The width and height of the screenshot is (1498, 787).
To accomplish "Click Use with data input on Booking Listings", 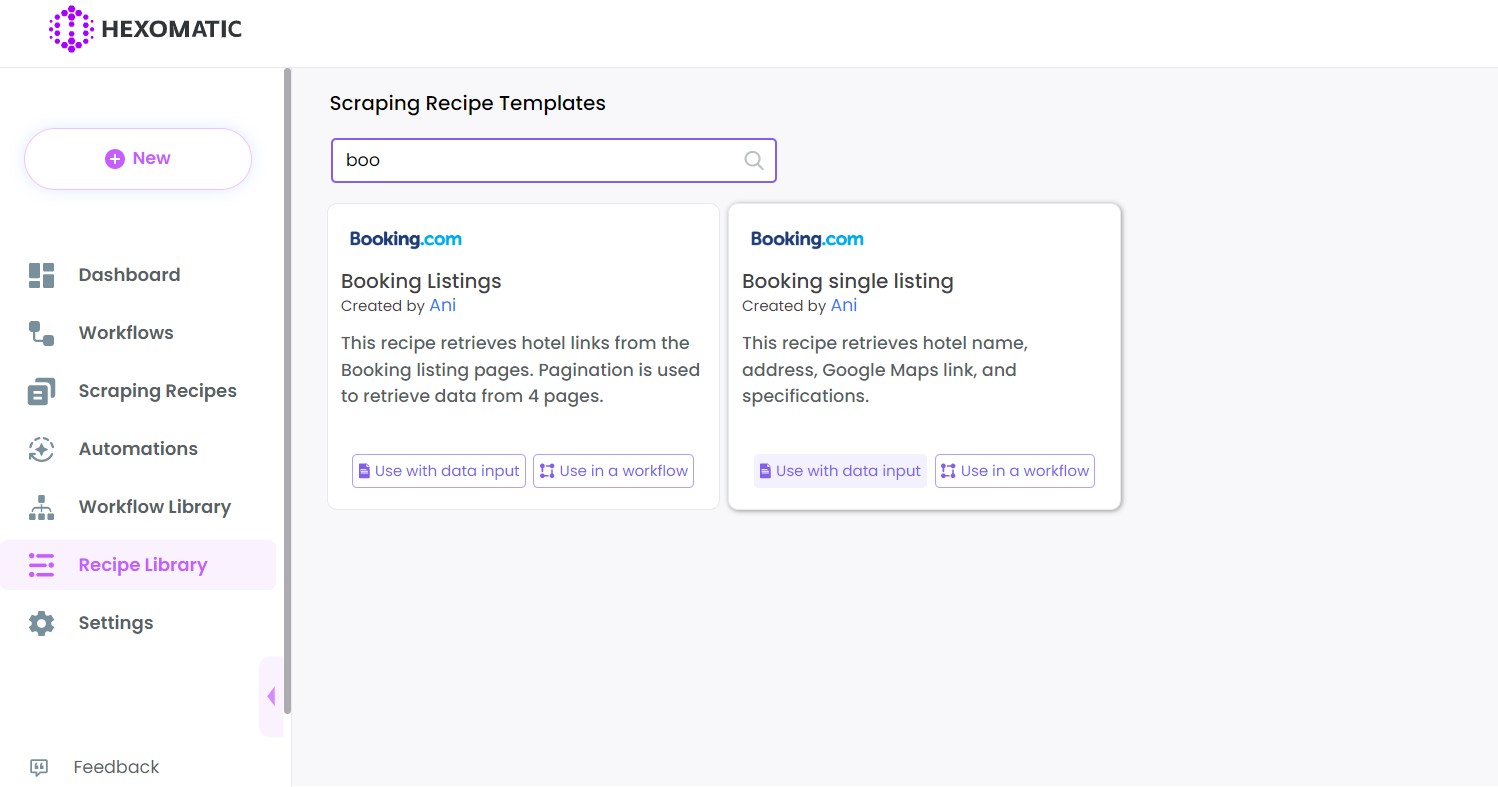I will [x=438, y=470].
